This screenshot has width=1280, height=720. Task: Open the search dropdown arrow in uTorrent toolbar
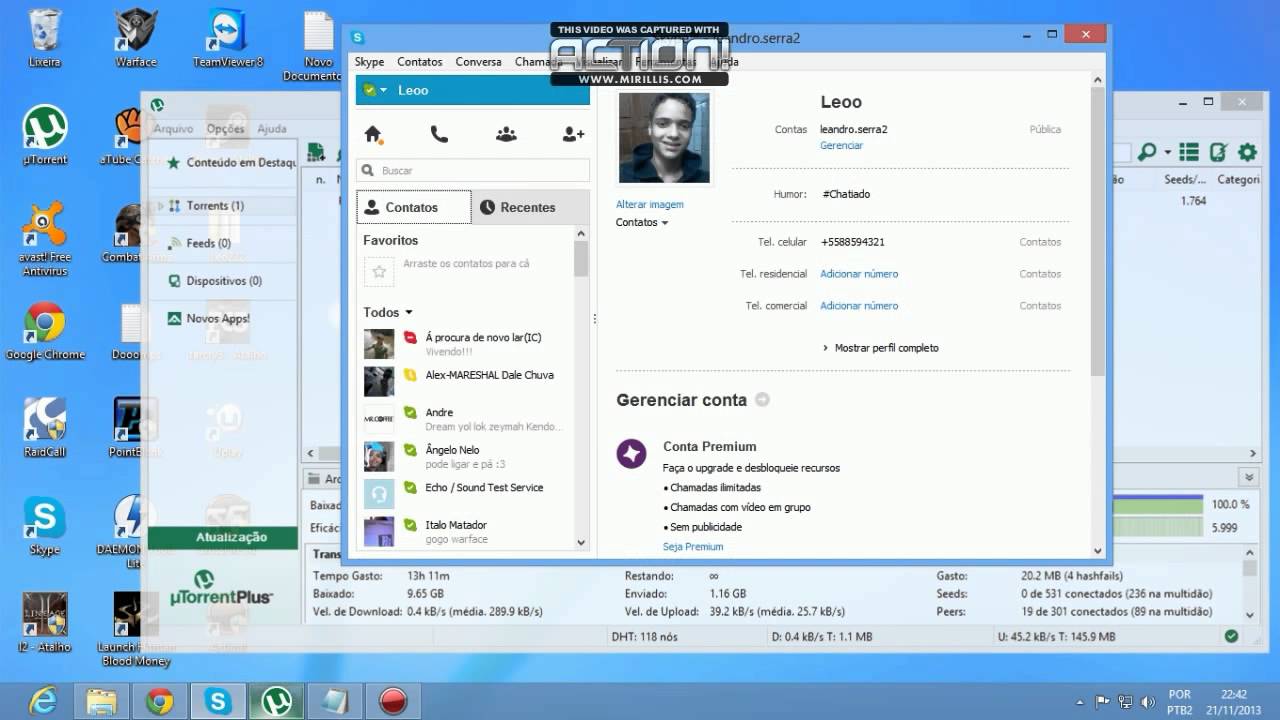click(1166, 153)
